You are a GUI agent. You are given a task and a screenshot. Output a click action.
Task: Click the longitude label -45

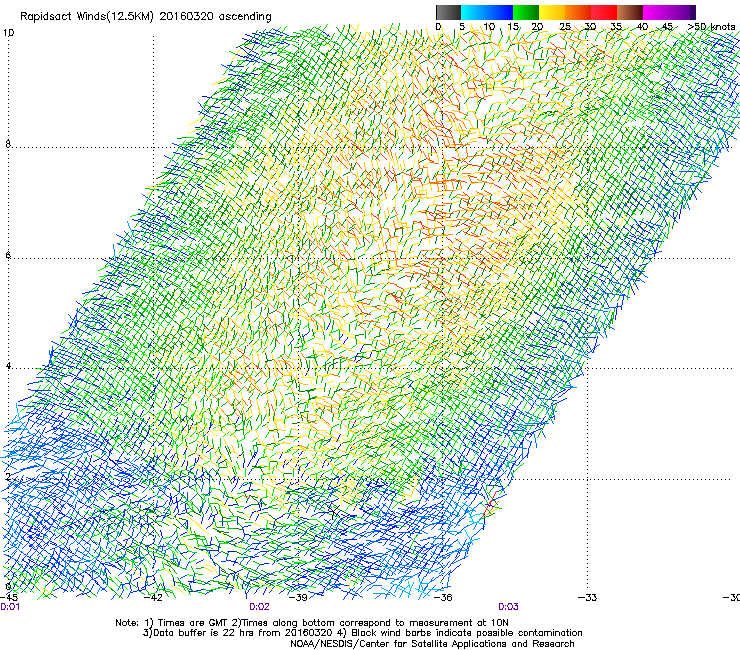(x=8, y=598)
